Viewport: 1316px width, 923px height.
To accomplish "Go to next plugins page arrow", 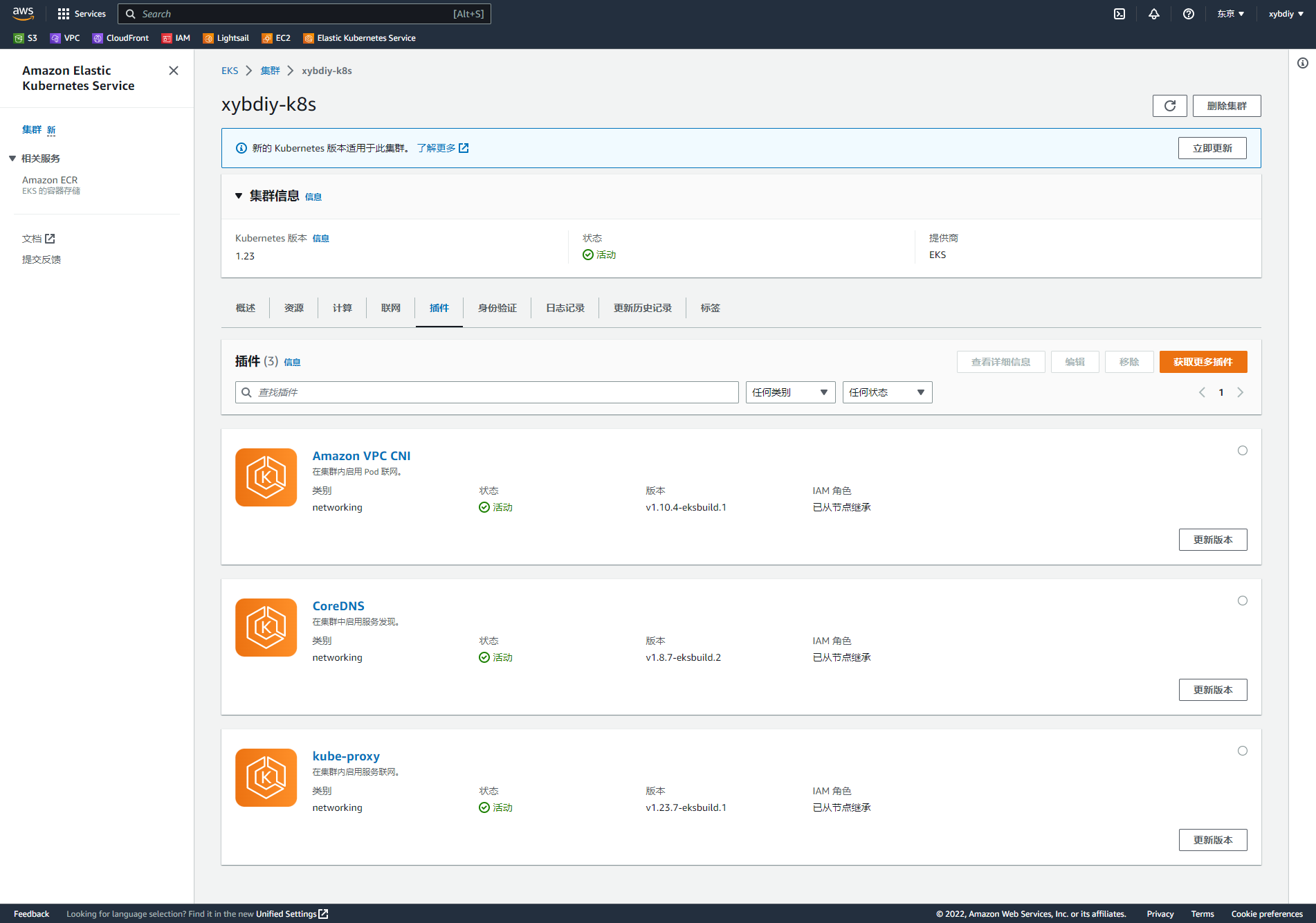I will pyautogui.click(x=1241, y=392).
